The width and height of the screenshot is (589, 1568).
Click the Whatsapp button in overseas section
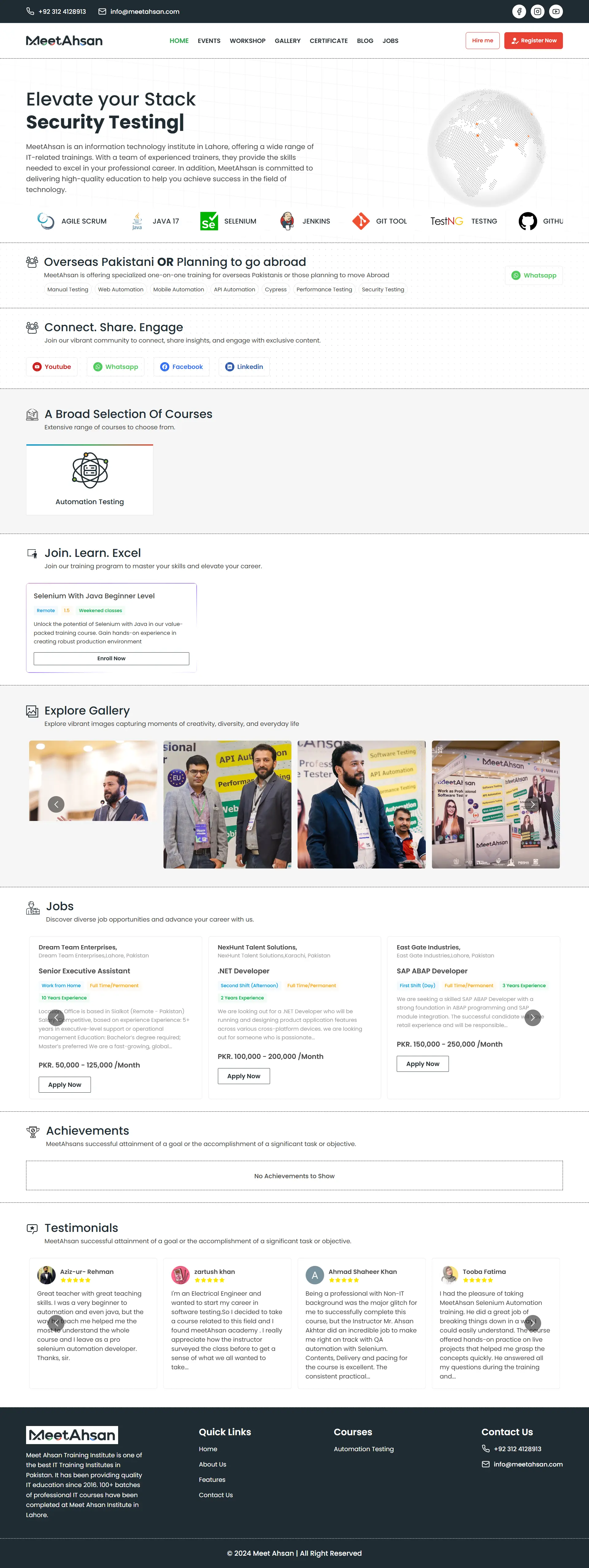[533, 275]
